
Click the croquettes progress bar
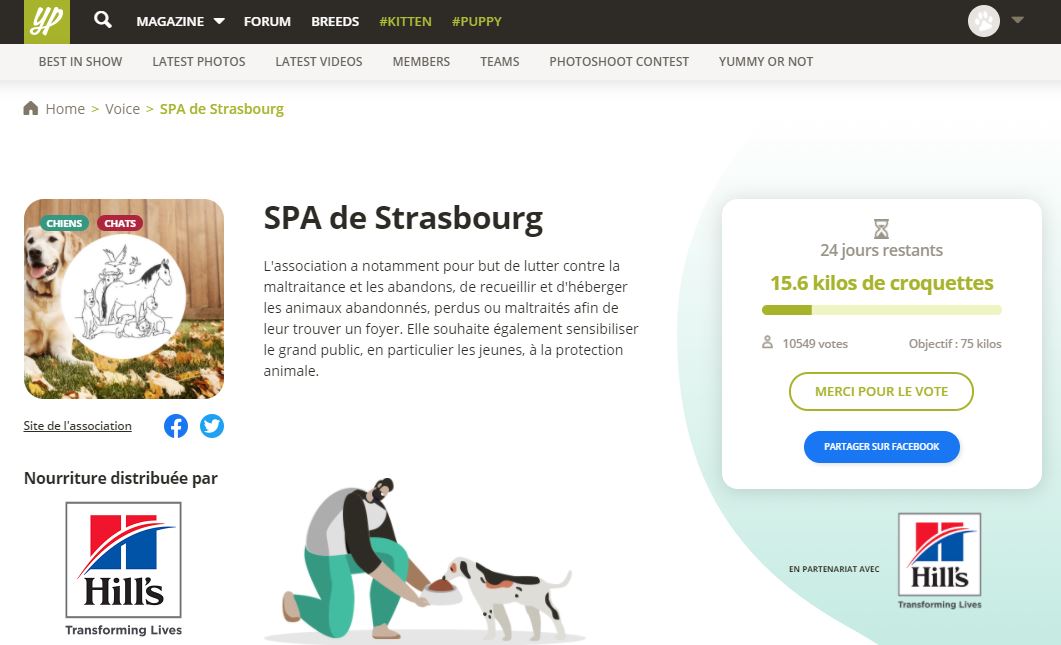(881, 310)
